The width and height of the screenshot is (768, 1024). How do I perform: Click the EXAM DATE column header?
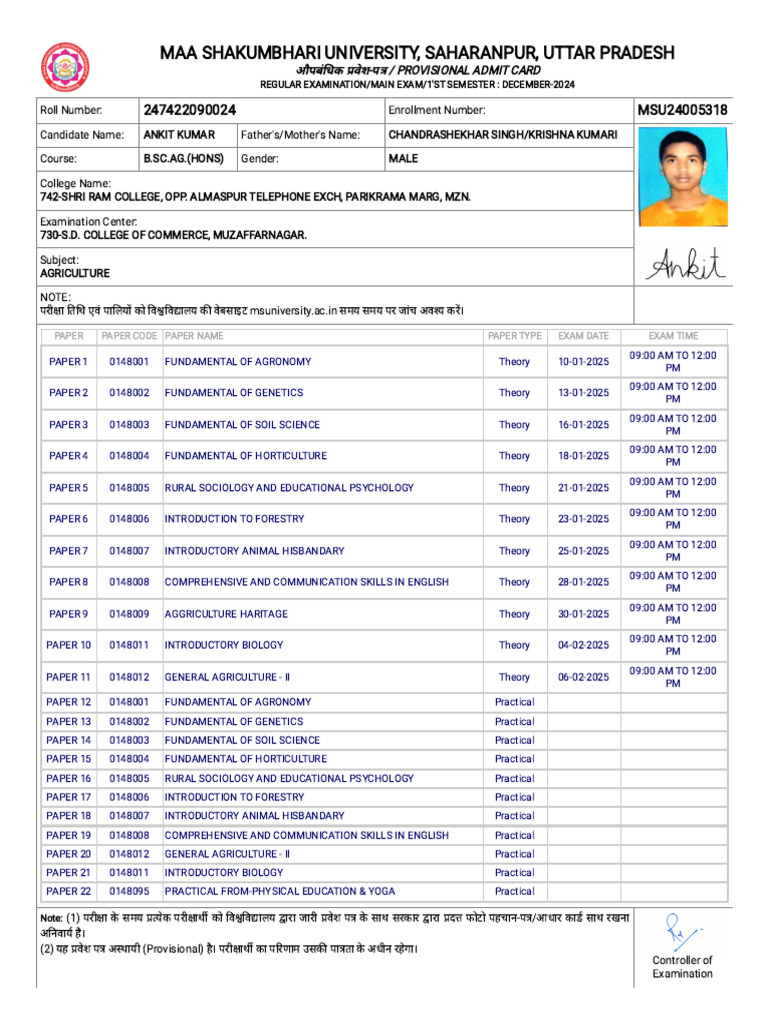click(x=583, y=336)
